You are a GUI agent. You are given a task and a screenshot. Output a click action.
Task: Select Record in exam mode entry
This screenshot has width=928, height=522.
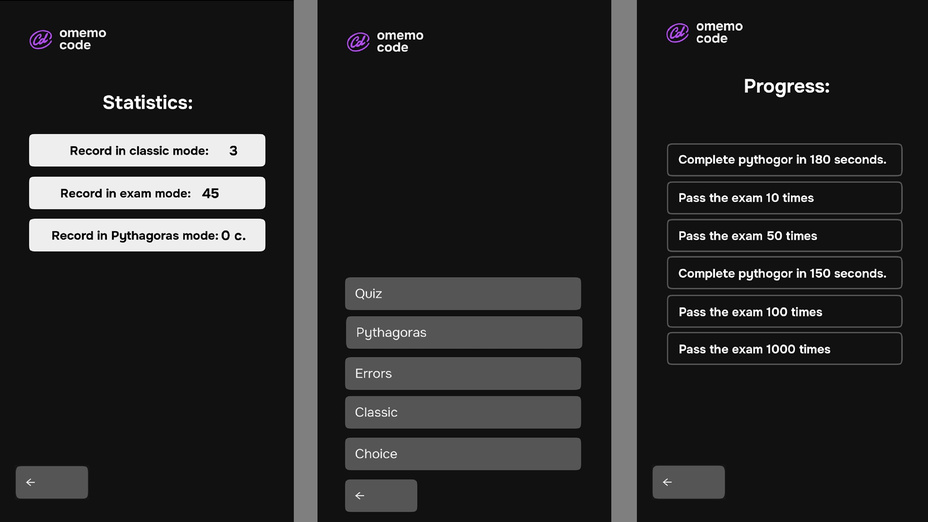[147, 193]
